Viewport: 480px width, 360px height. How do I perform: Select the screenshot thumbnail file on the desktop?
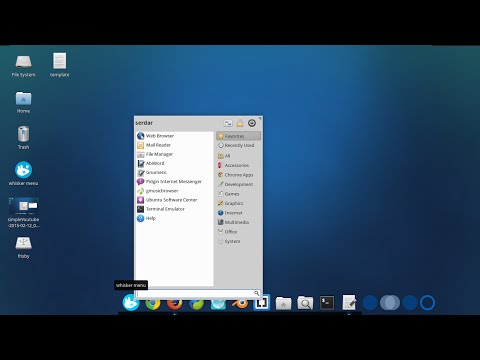pos(23,213)
